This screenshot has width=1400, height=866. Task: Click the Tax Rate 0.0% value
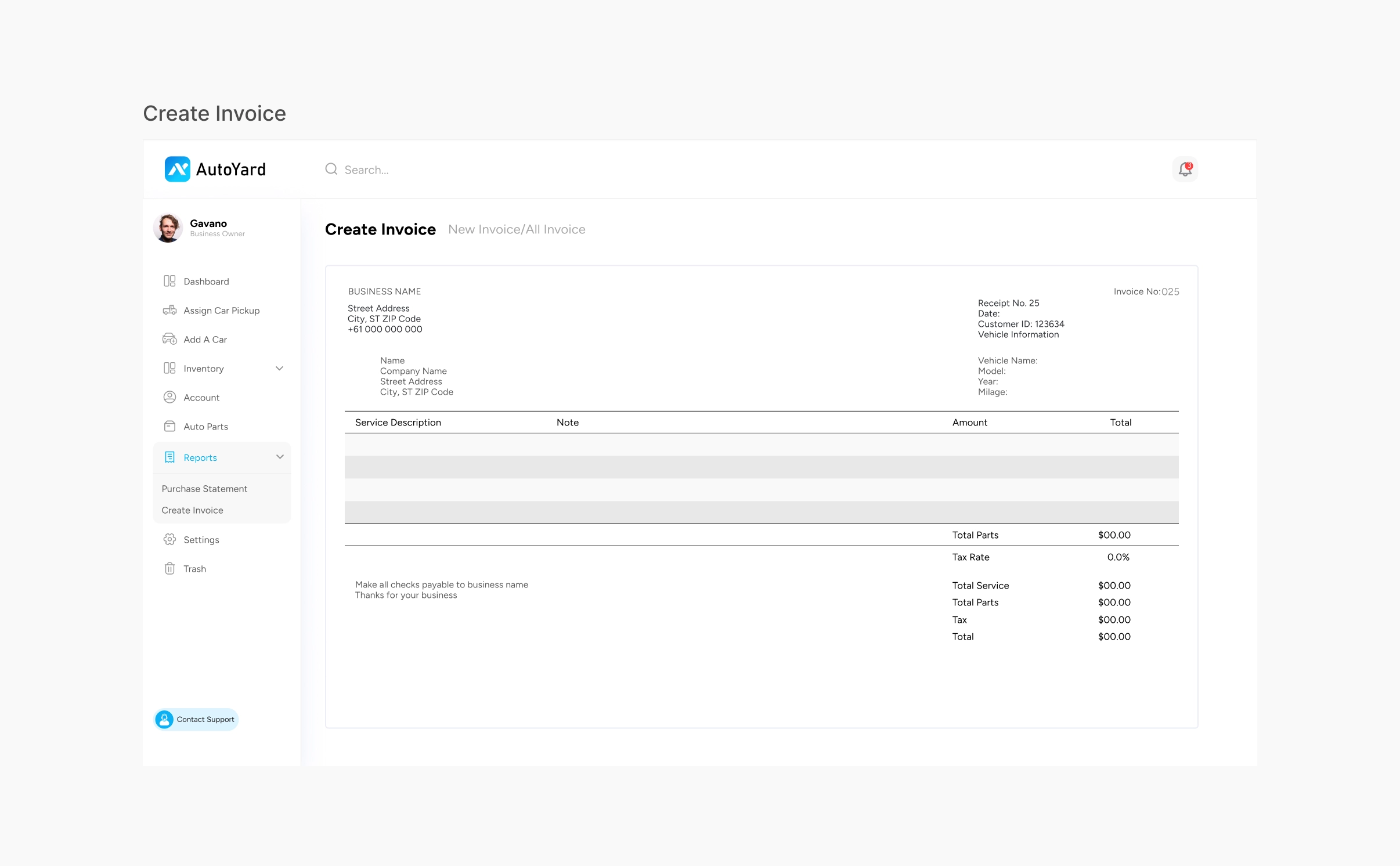tap(1118, 557)
